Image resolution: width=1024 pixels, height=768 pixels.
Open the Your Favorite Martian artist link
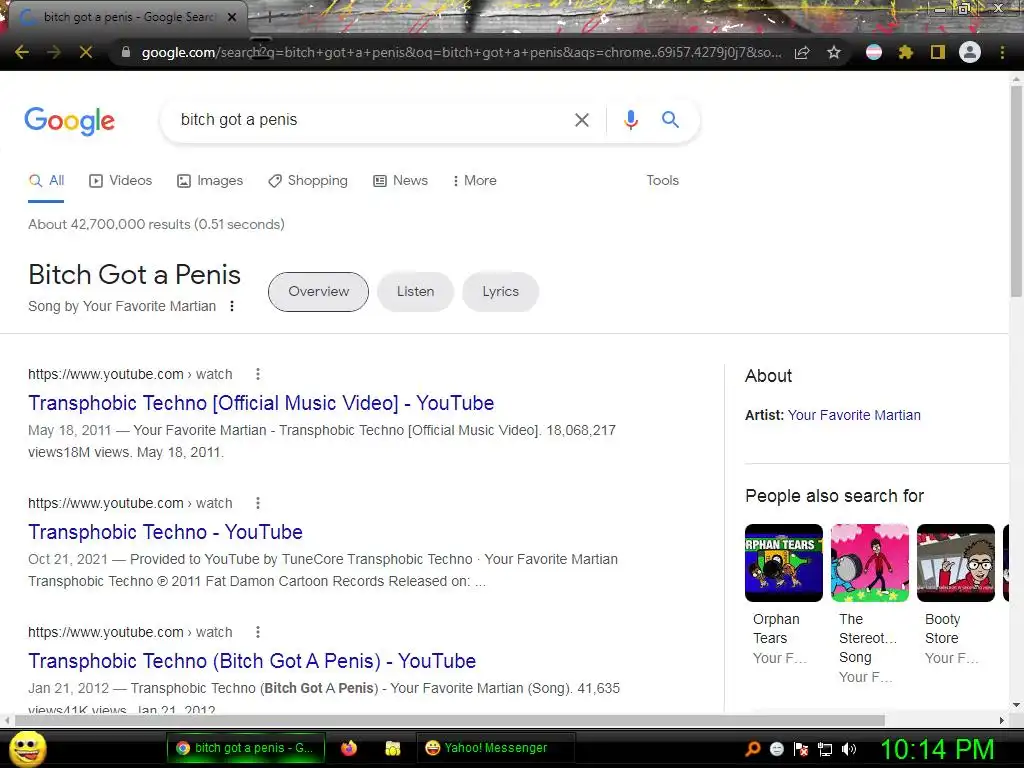854,415
